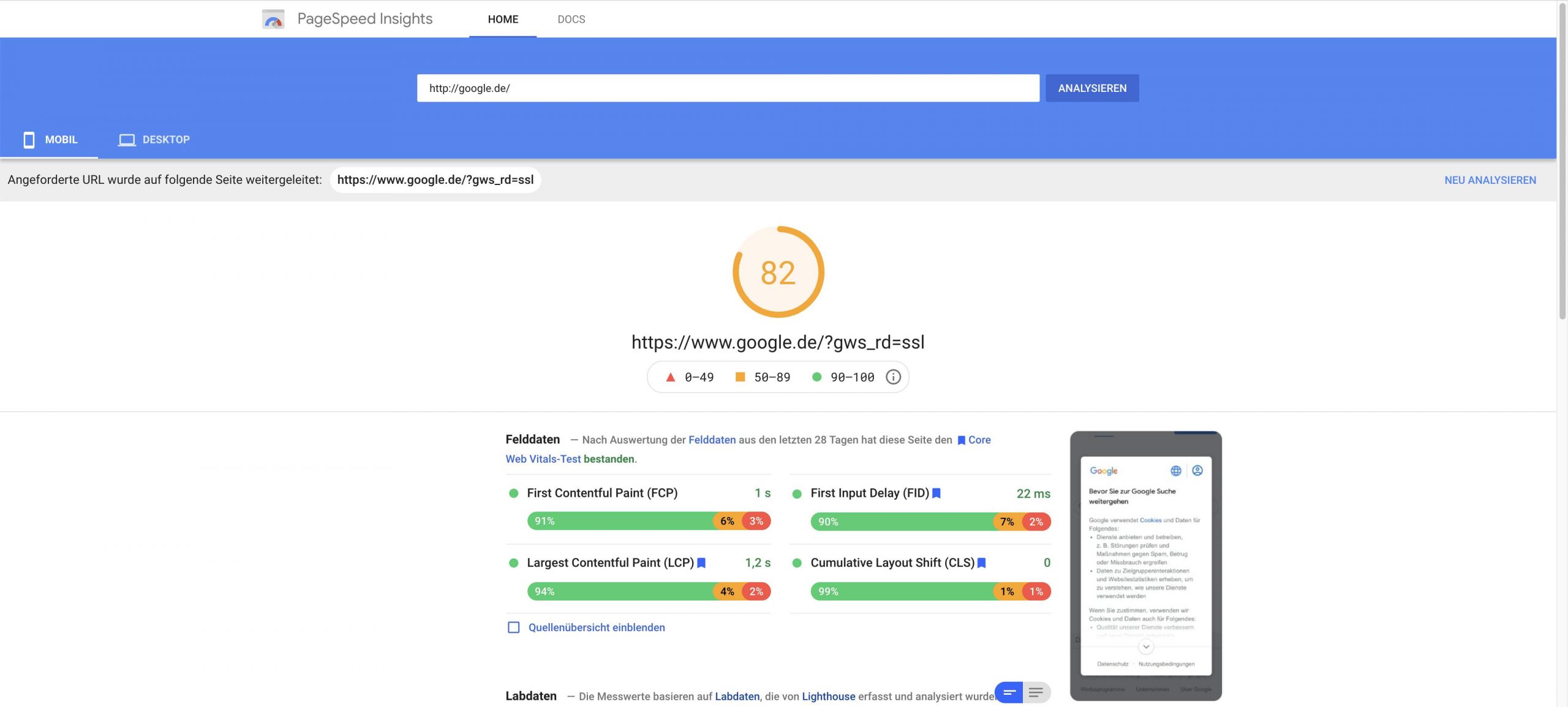Click the green status dot for Cumulative Layout Shift
The image size is (1568, 707).
click(797, 562)
